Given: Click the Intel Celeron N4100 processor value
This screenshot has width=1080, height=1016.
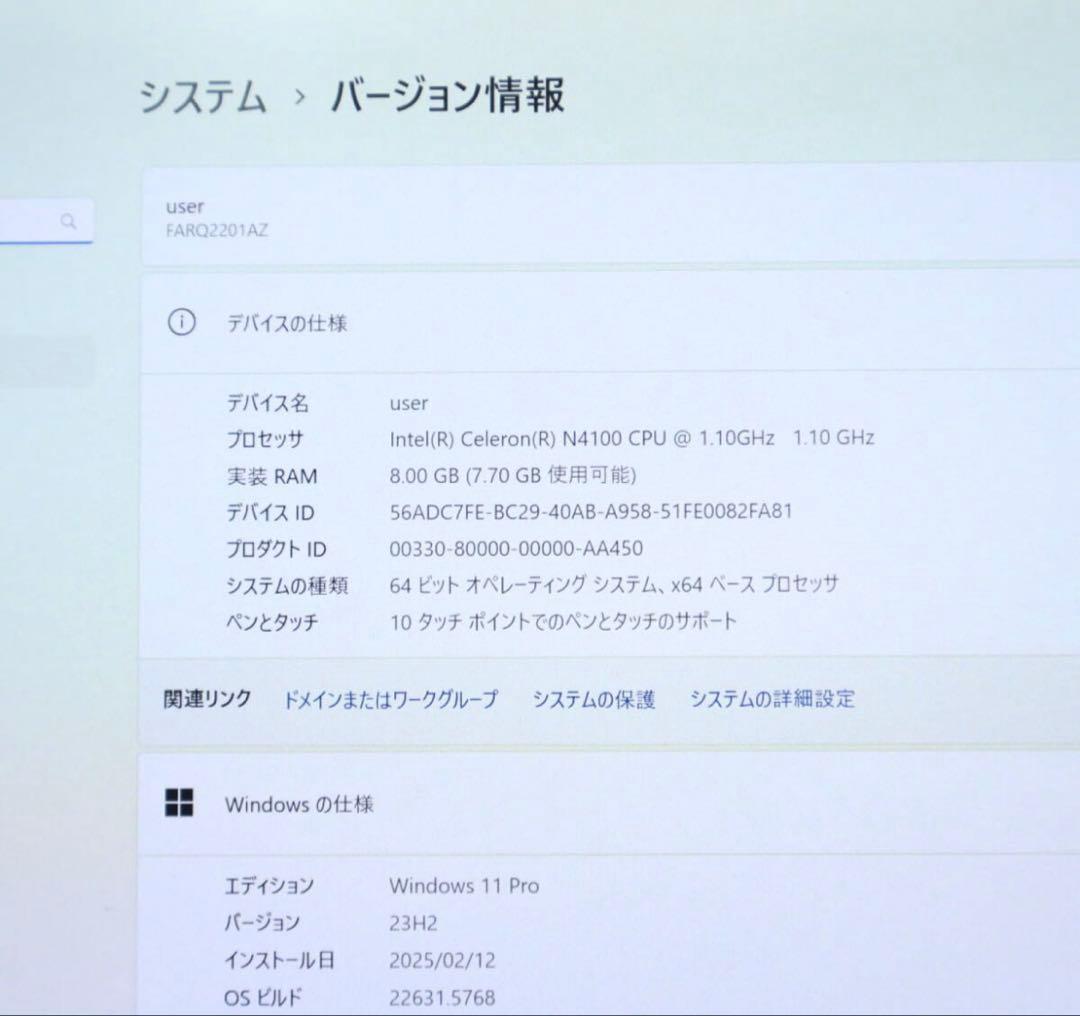Looking at the screenshot, I should coord(631,438).
